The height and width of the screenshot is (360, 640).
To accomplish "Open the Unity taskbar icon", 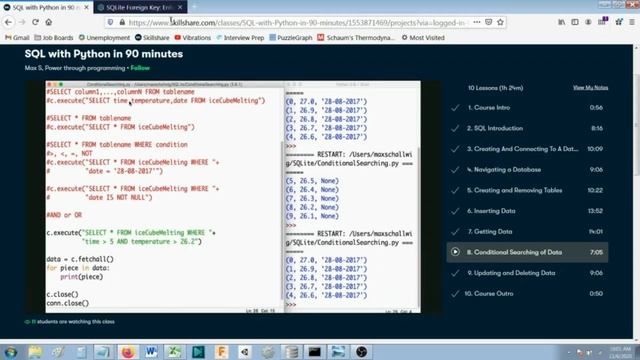I will point(245,352).
